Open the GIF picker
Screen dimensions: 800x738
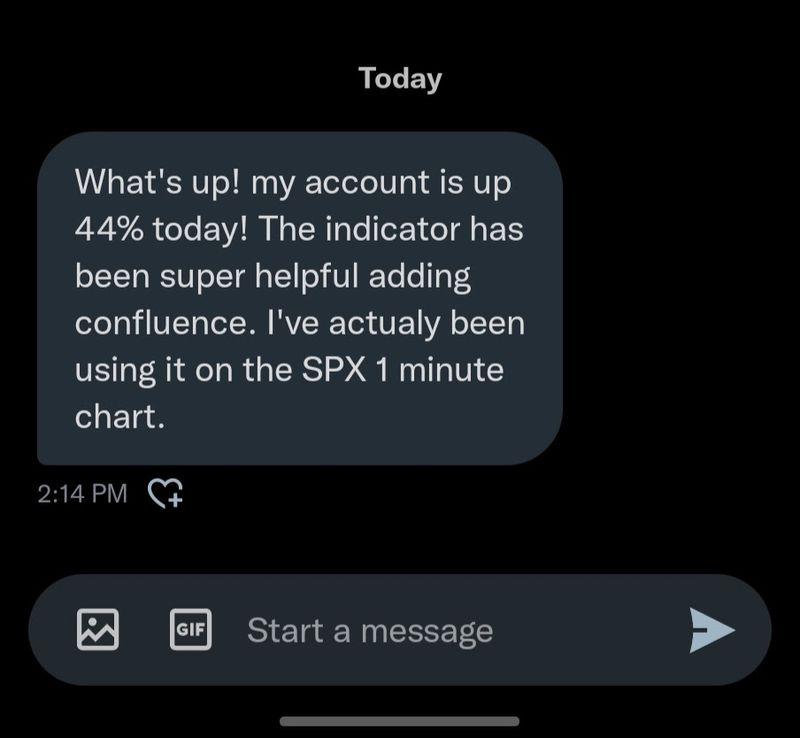190,629
